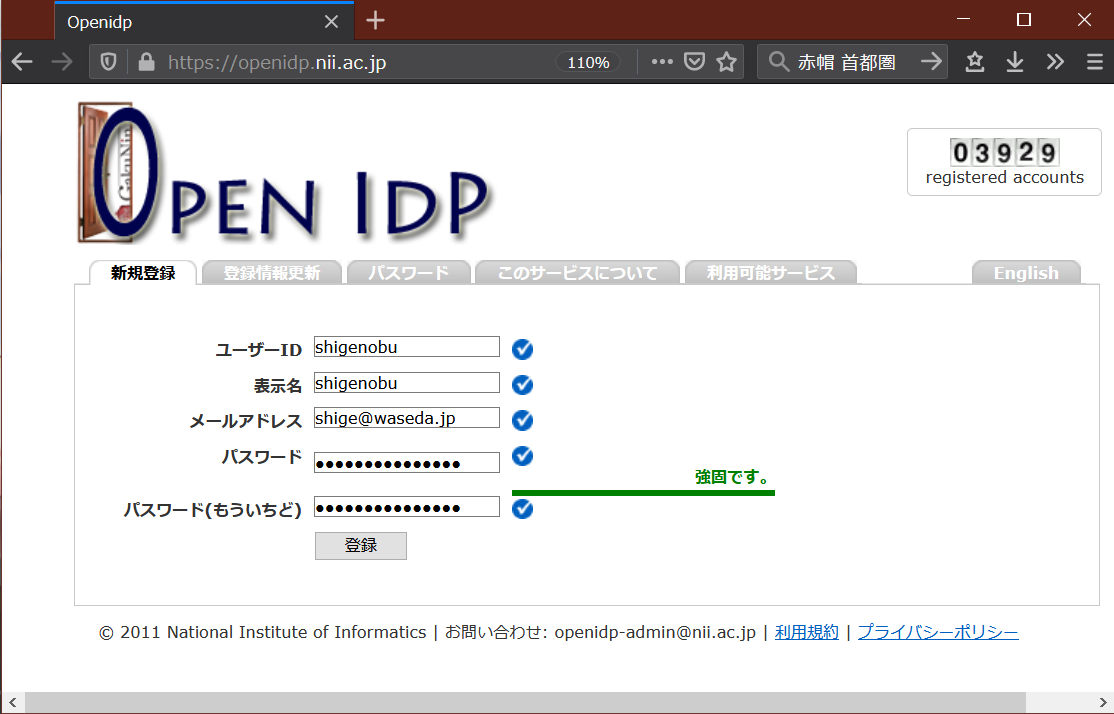This screenshot has width=1114, height=714.
Task: Open the bookmarks menu toolbar icon
Action: click(x=975, y=62)
